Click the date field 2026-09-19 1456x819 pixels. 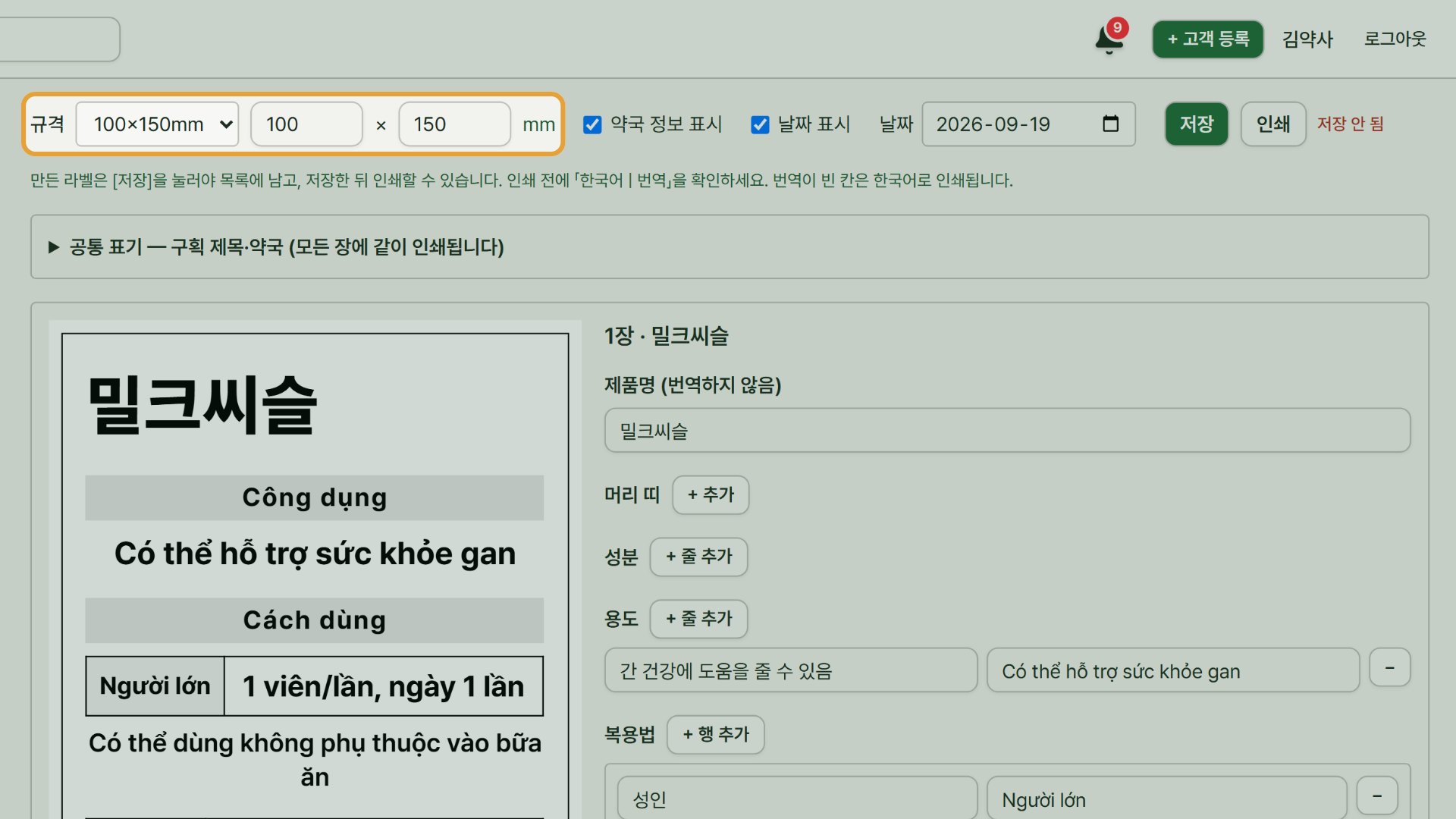pyautogui.click(x=1028, y=124)
